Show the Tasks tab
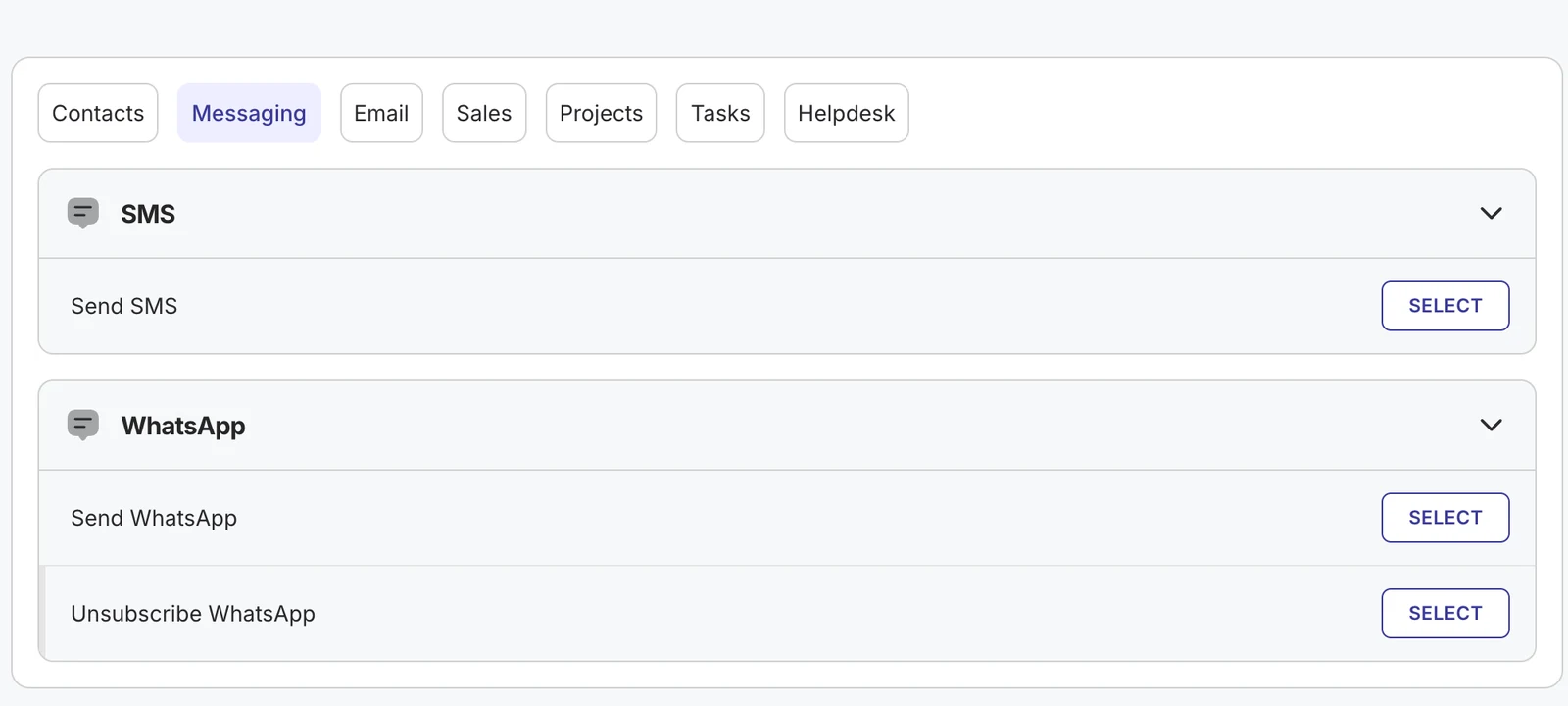 (720, 113)
